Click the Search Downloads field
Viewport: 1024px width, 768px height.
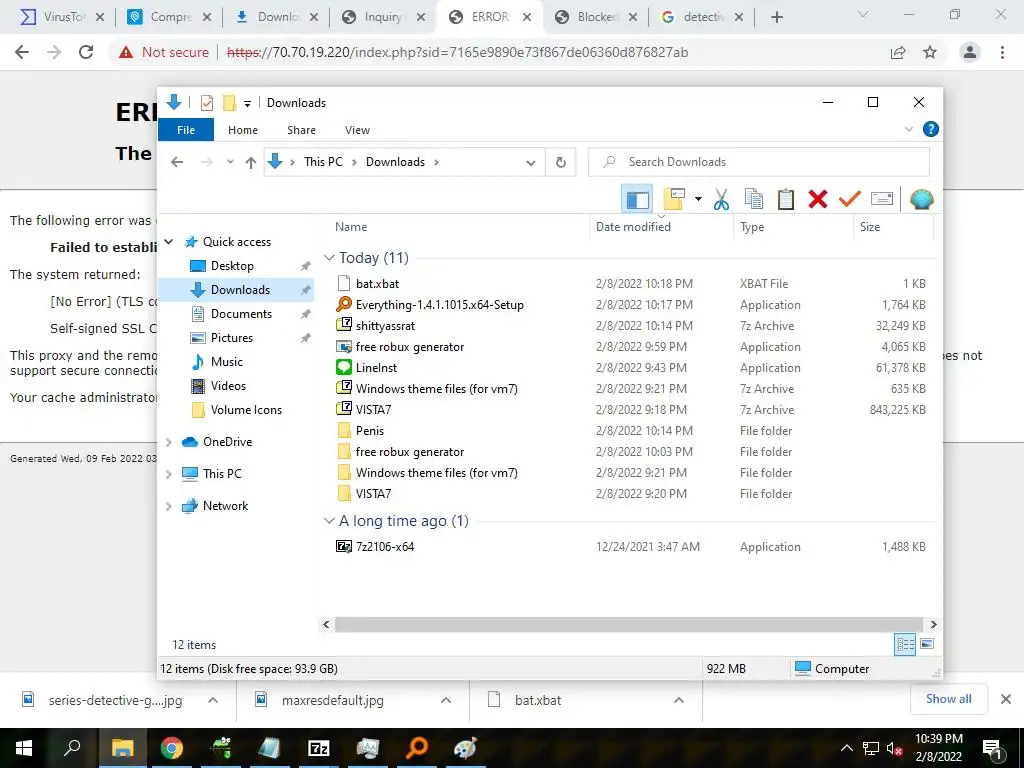(x=758, y=162)
